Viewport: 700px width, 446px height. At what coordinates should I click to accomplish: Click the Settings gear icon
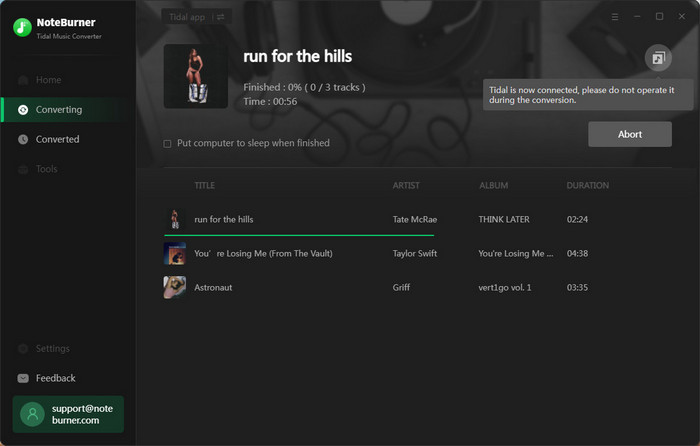point(23,348)
